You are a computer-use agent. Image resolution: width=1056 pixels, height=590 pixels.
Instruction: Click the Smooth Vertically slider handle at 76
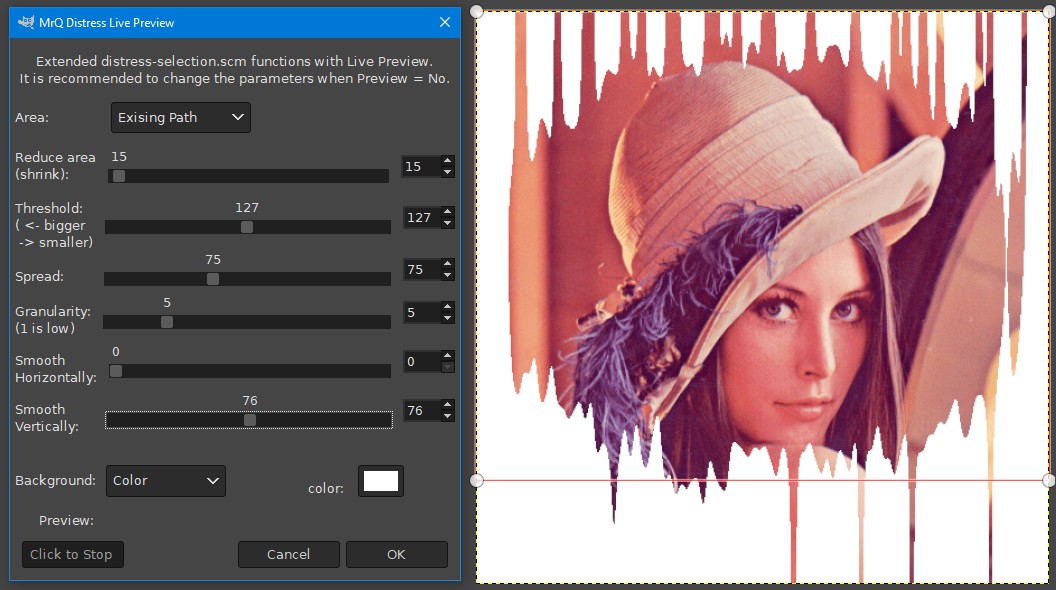(x=250, y=420)
